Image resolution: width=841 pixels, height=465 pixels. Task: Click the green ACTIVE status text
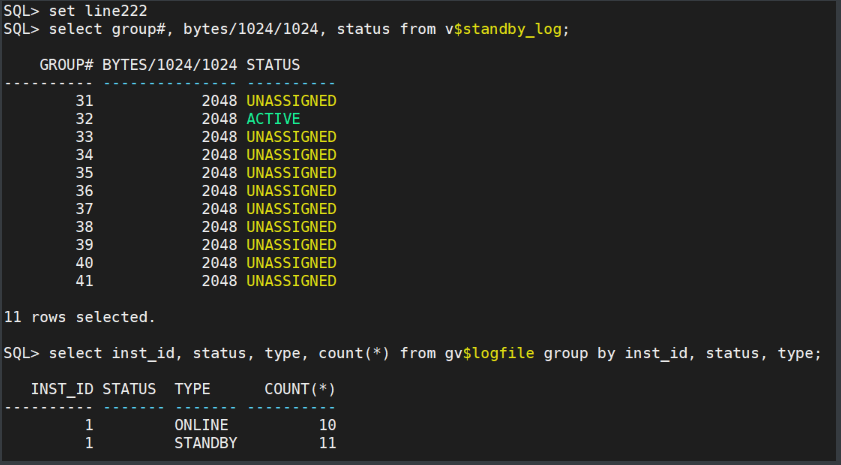(273, 119)
